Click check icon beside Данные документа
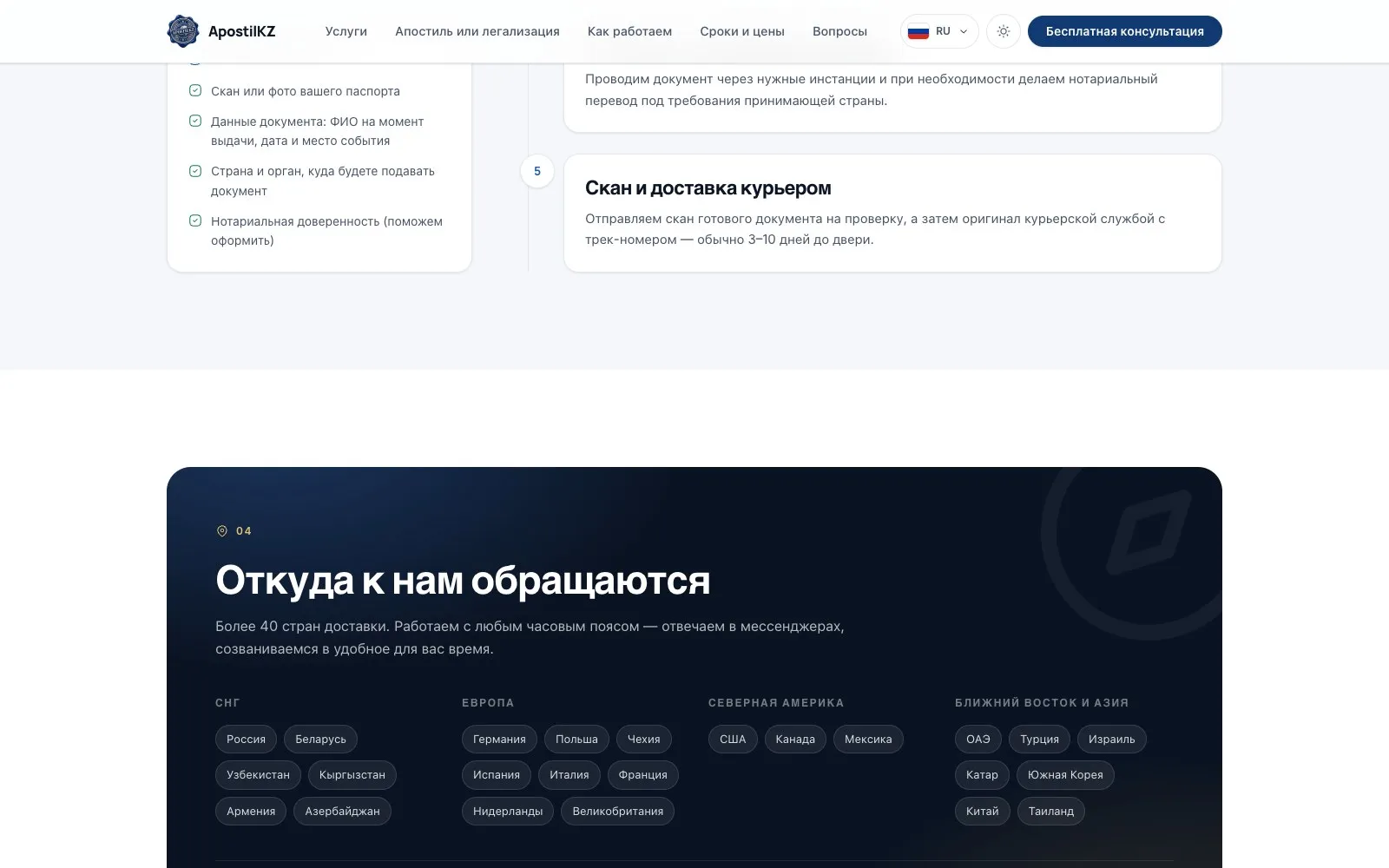The width and height of the screenshot is (1389, 868). click(x=195, y=121)
